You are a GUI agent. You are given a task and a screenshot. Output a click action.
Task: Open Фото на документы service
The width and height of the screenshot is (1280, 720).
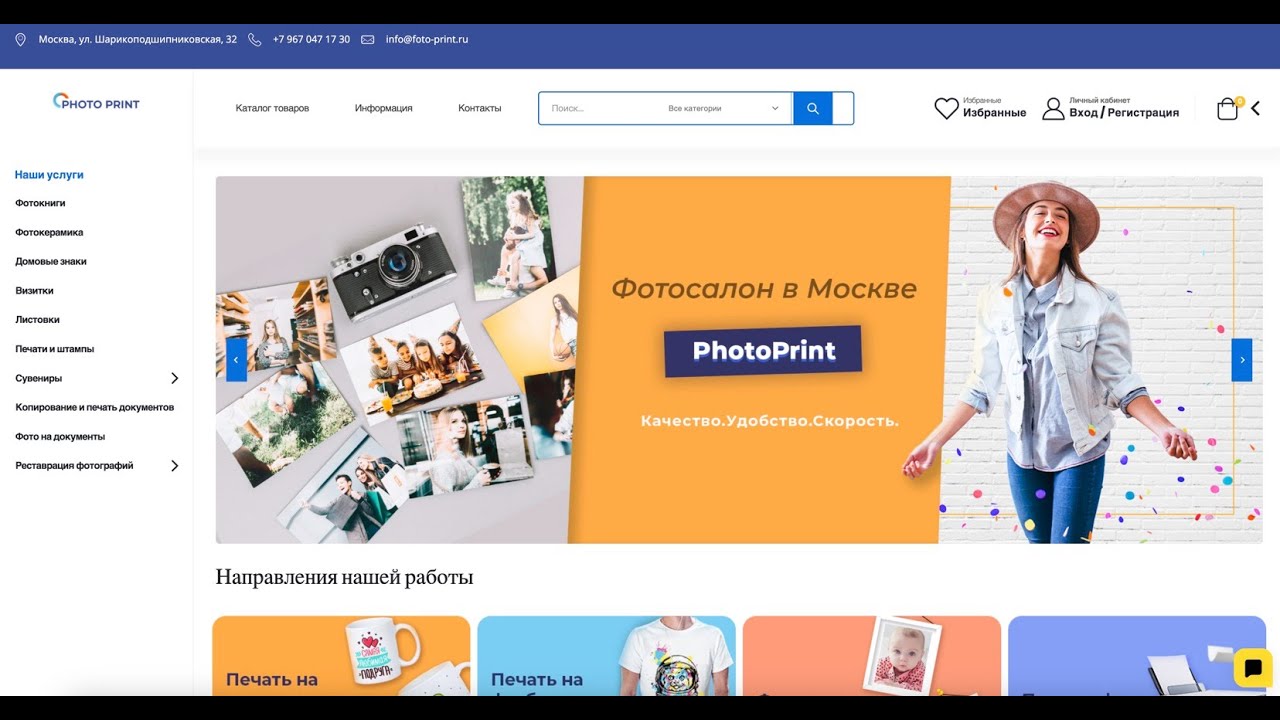[x=60, y=436]
